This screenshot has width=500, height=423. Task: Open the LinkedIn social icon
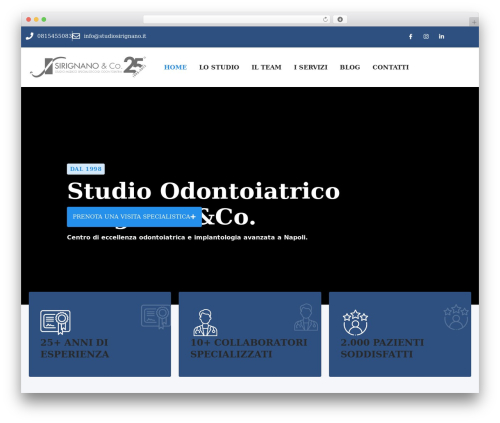[x=441, y=36]
